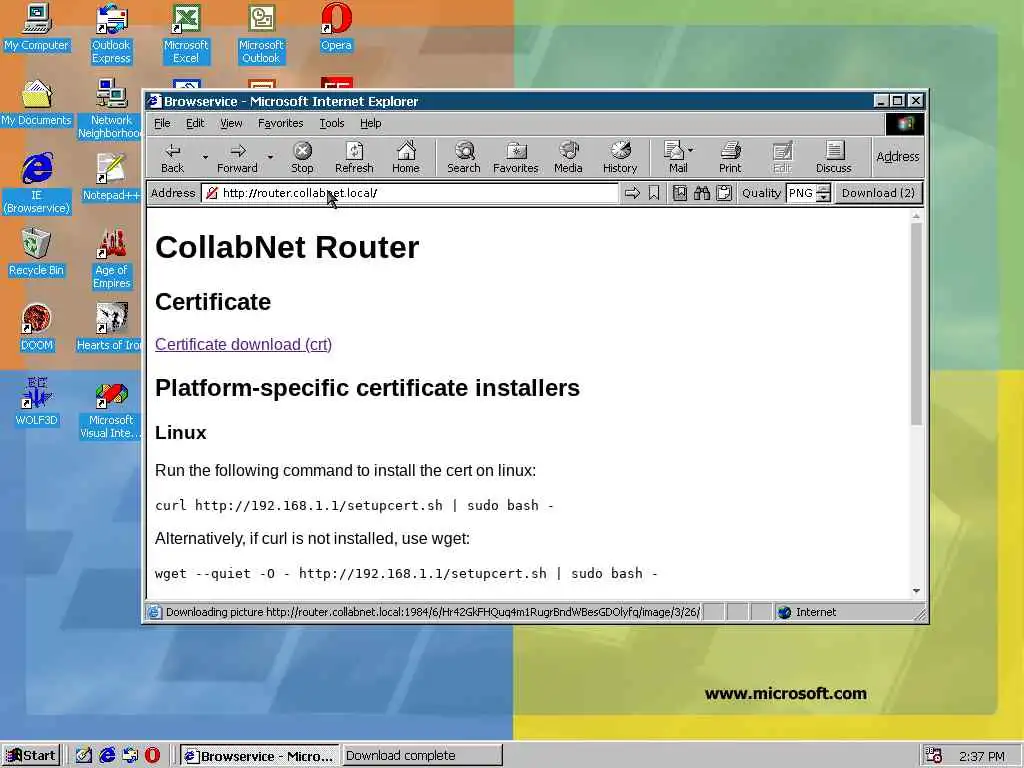1024x768 pixels.
Task: Select the Outlook Express desktop icon
Action: coord(111,33)
